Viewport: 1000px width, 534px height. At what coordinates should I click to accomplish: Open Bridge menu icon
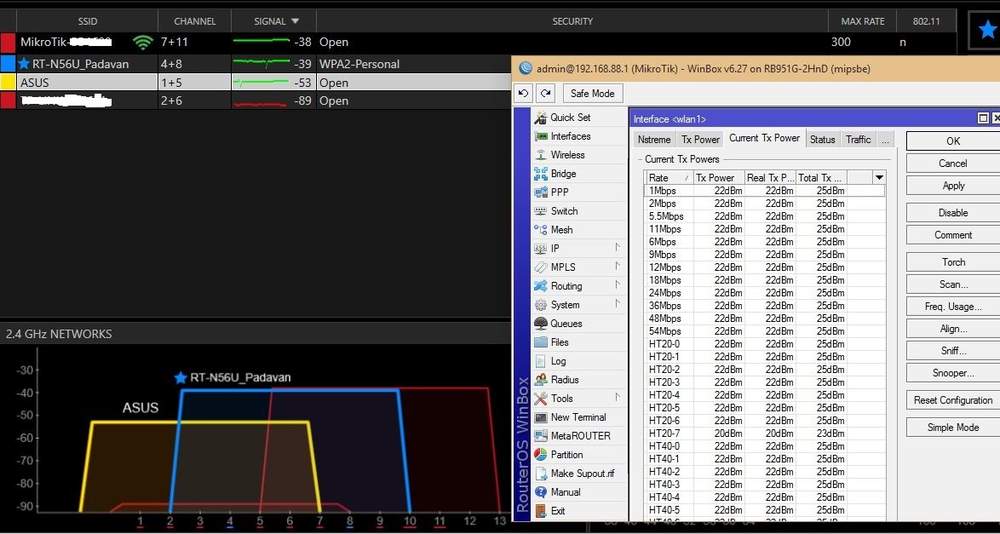coord(541,174)
